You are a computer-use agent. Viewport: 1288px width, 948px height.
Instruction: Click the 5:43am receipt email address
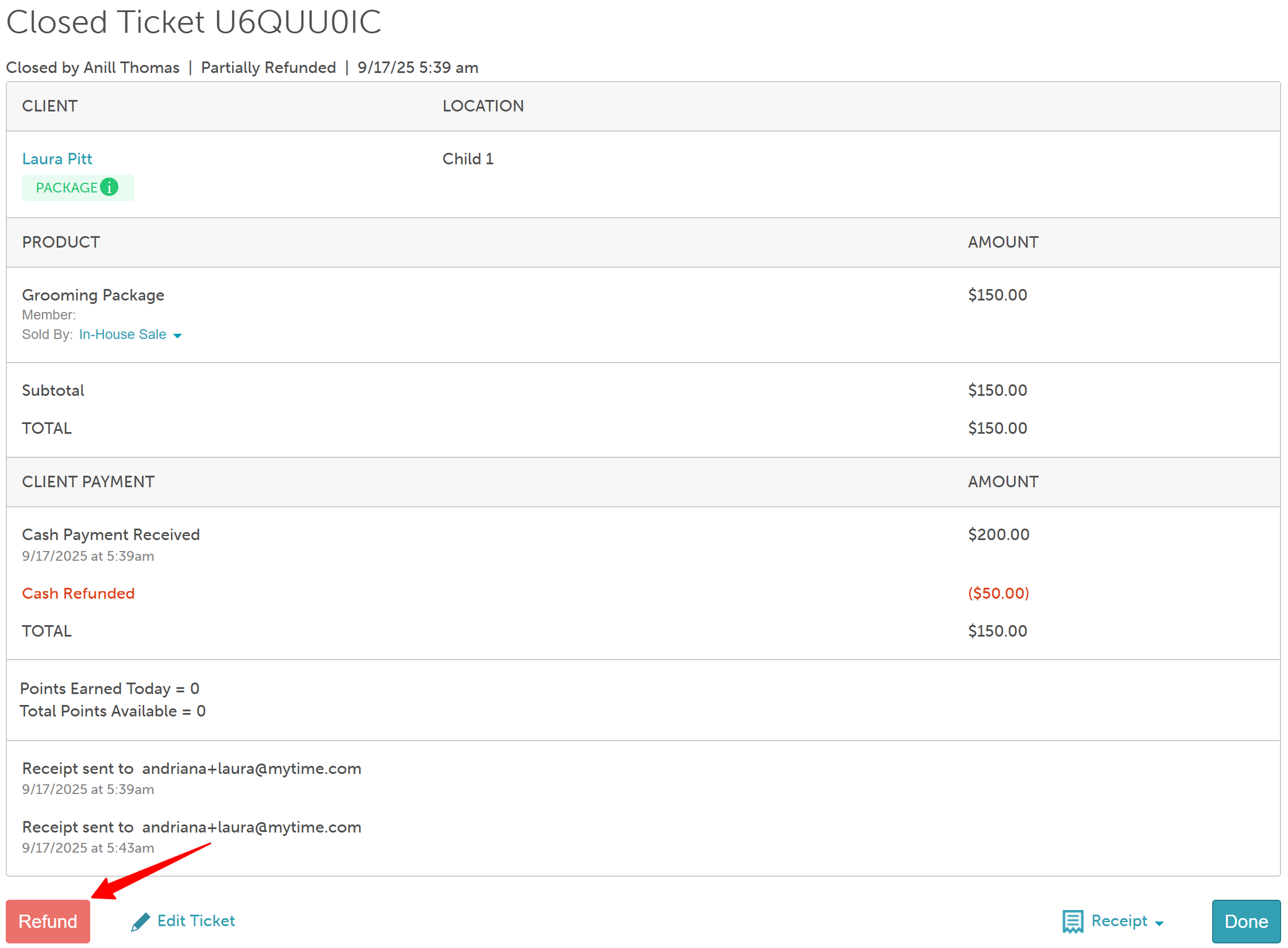[x=252, y=827]
